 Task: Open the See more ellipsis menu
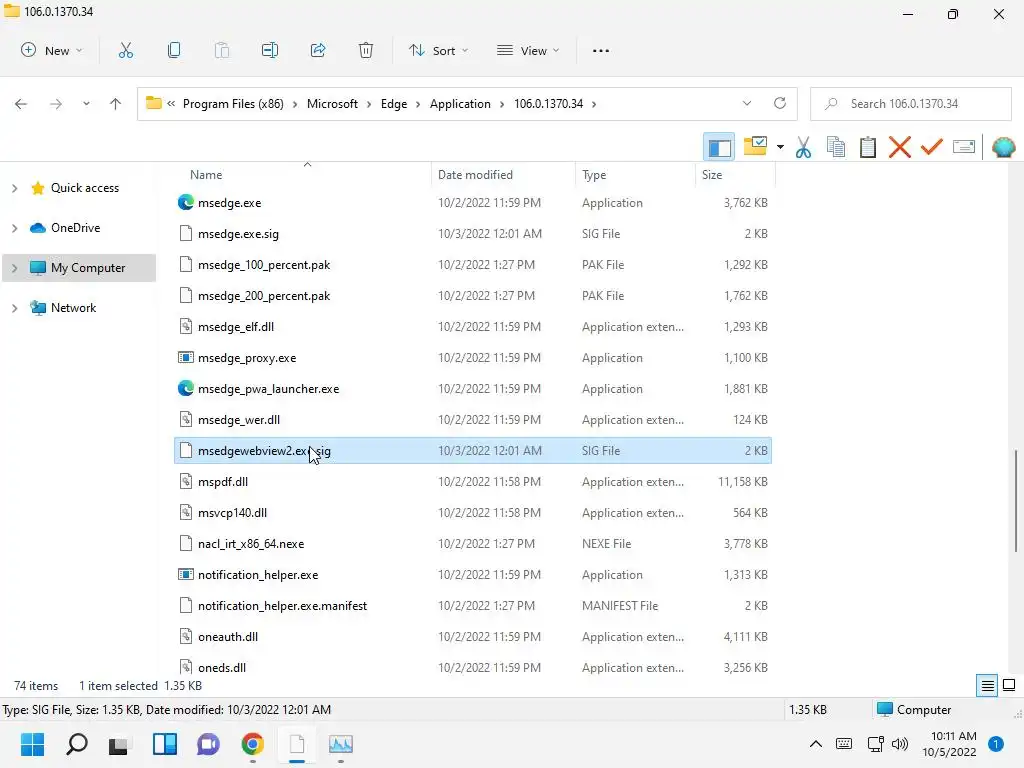(601, 50)
